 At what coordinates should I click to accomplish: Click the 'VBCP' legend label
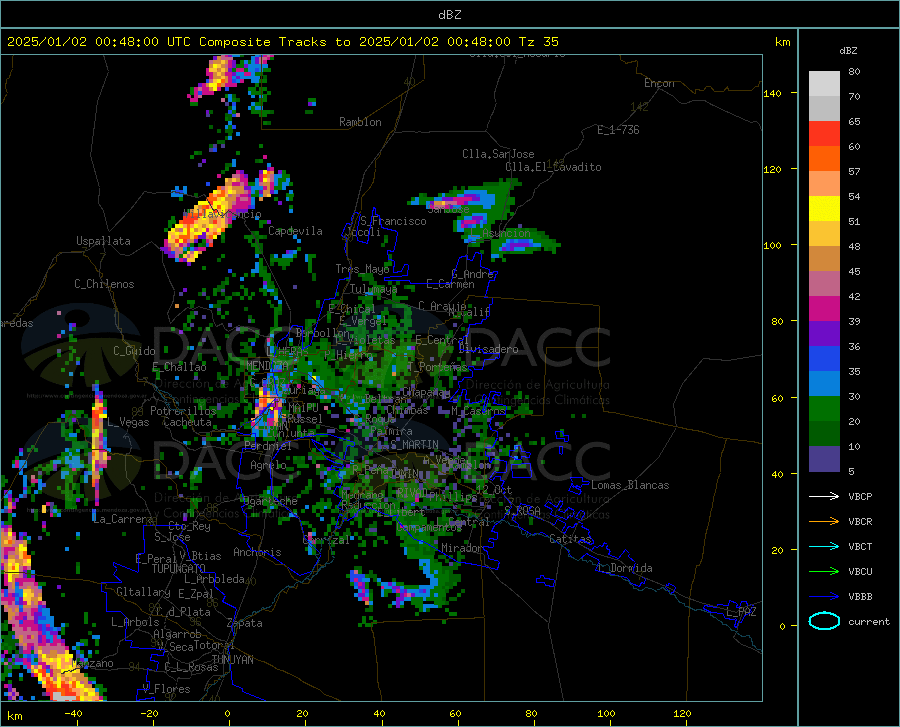[x=860, y=496]
